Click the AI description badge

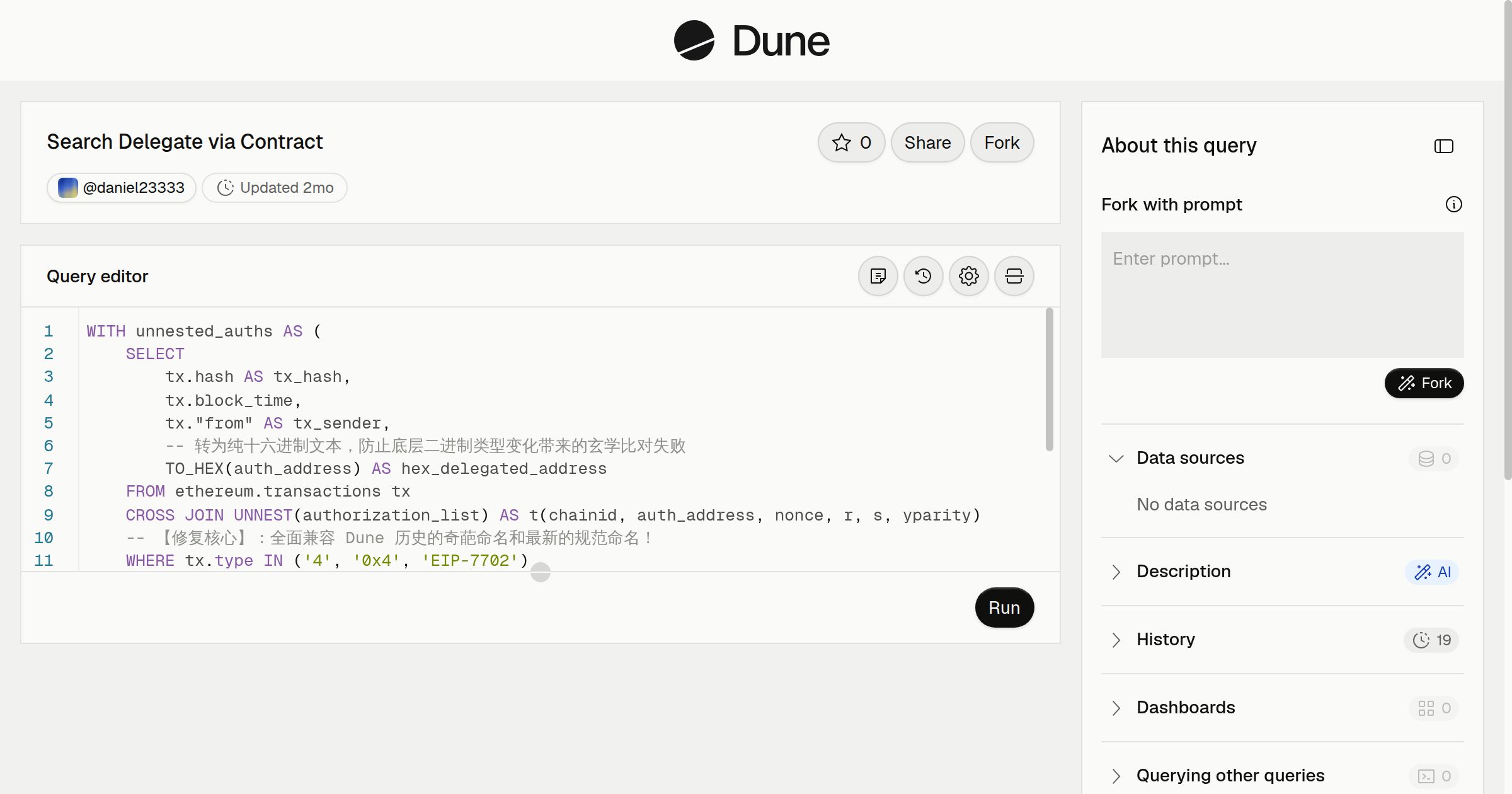(1432, 572)
